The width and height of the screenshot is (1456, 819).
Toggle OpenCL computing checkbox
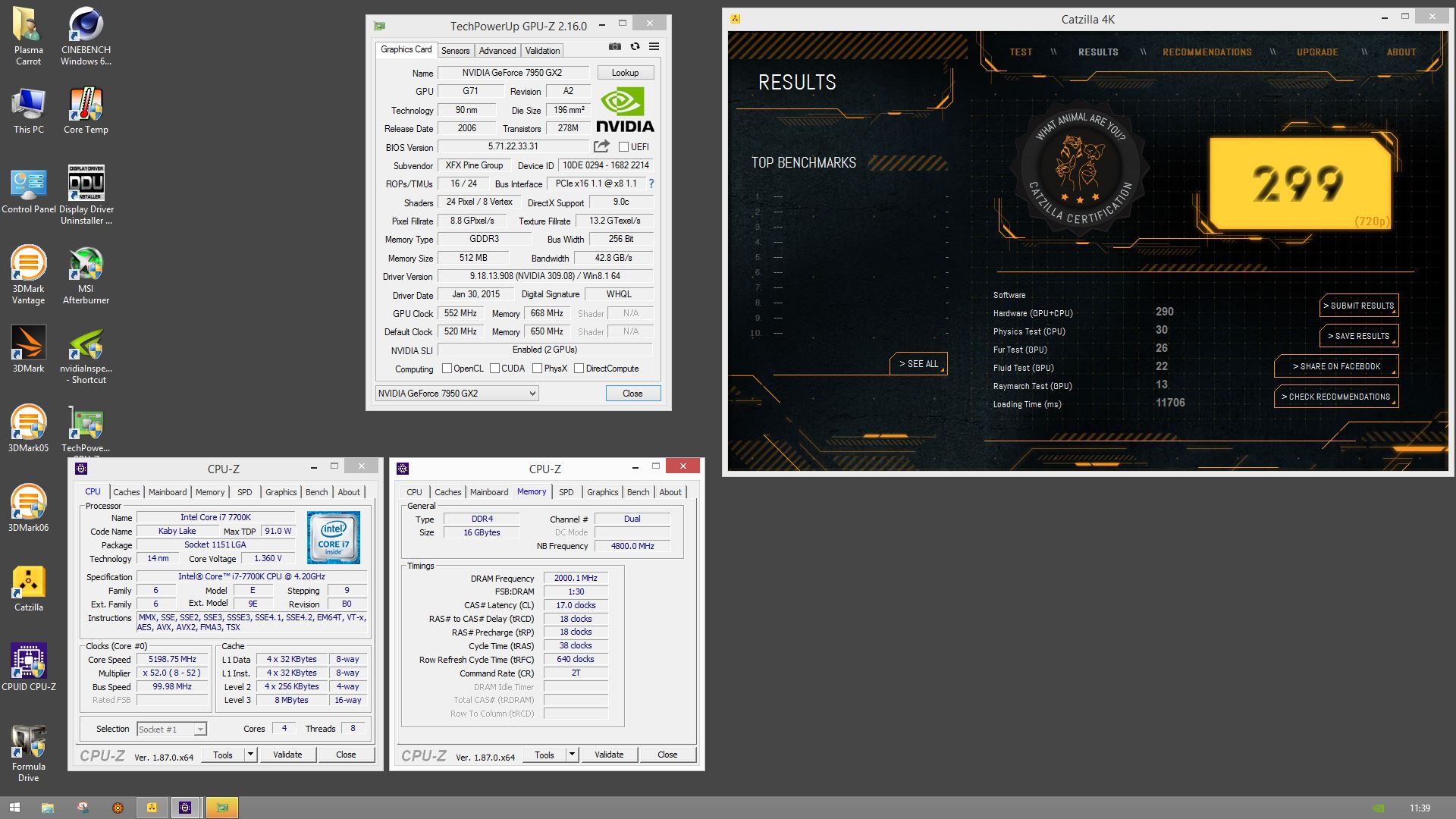(x=447, y=369)
